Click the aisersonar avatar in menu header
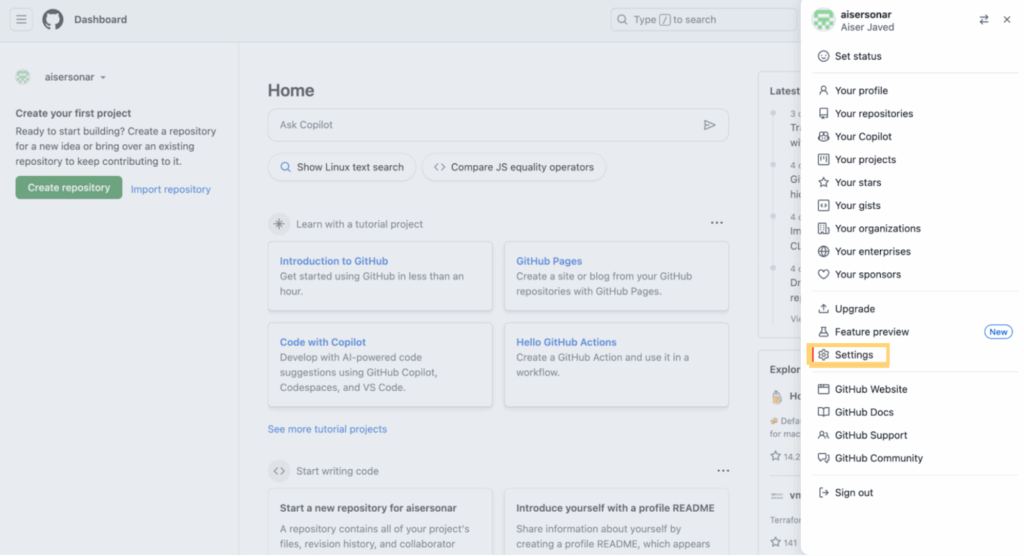The image size is (1024, 556). 823,20
